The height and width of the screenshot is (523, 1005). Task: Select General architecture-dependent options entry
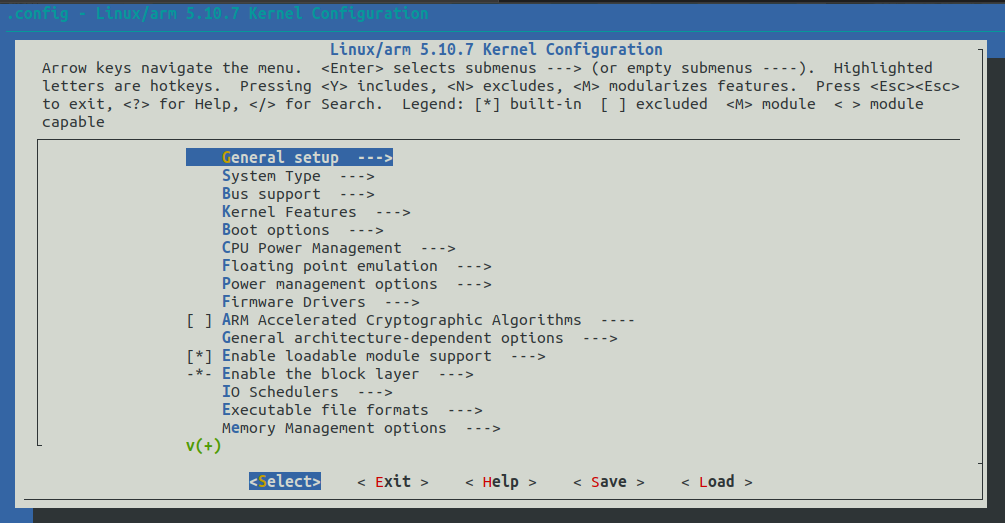coord(419,338)
